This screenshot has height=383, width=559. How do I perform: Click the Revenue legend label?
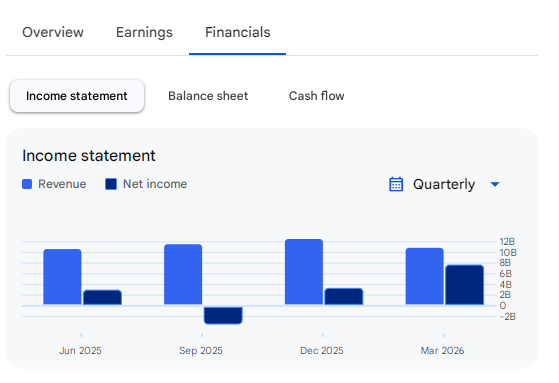click(x=62, y=184)
